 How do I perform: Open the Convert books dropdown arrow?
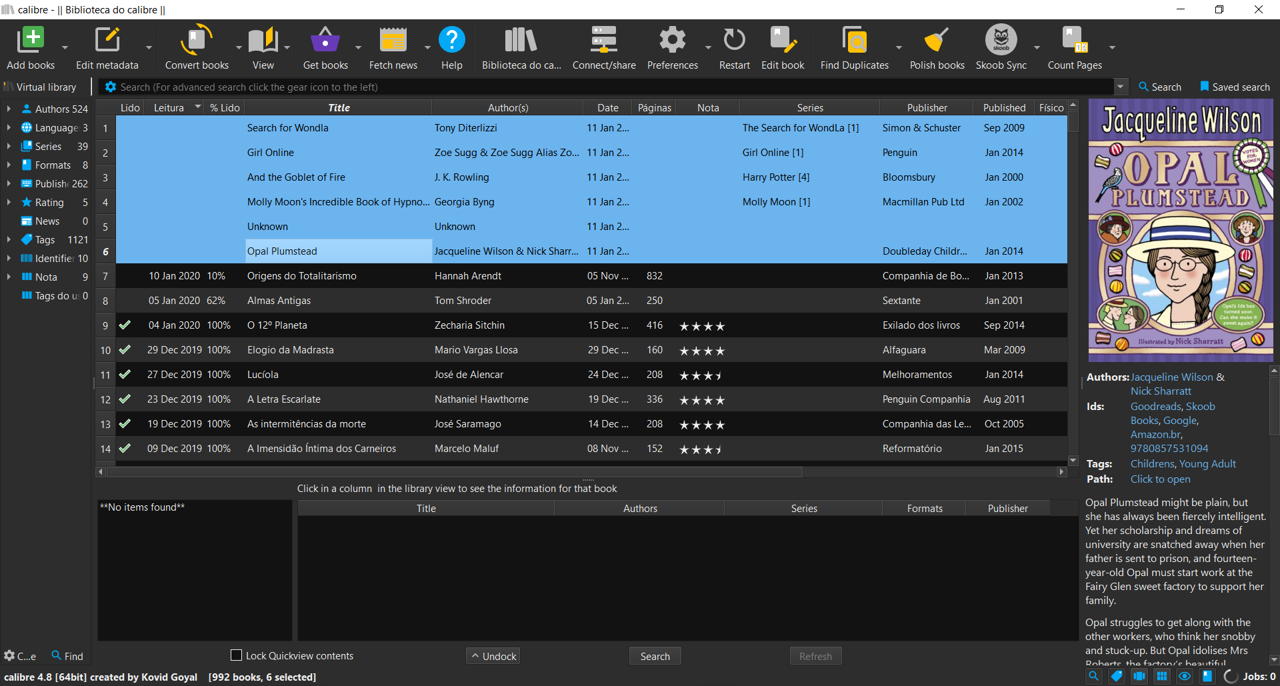[x=238, y=47]
